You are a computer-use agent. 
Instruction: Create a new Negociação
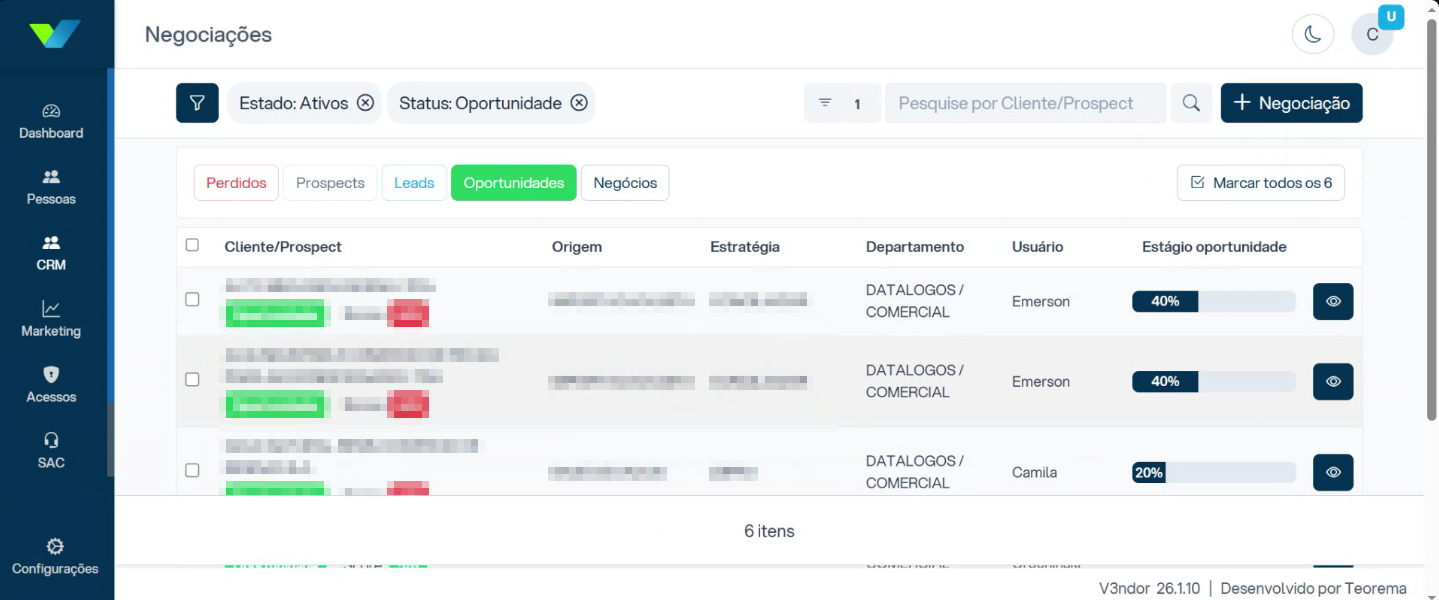tap(1291, 103)
